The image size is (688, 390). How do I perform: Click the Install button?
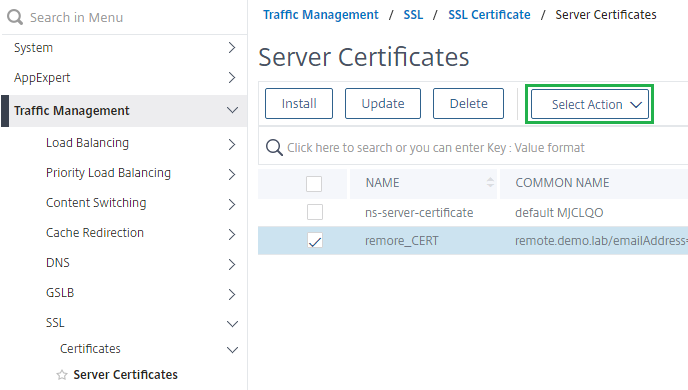click(x=299, y=104)
